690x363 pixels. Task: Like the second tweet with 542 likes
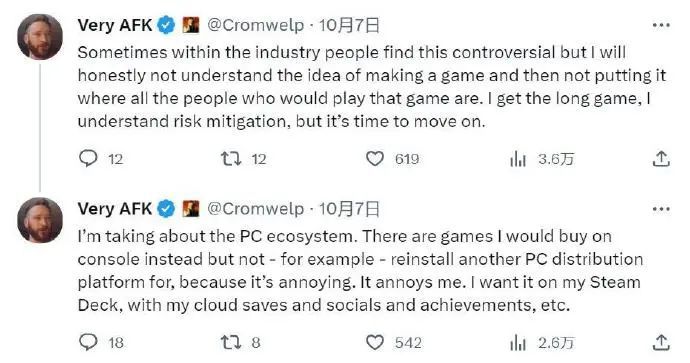pyautogui.click(x=375, y=342)
